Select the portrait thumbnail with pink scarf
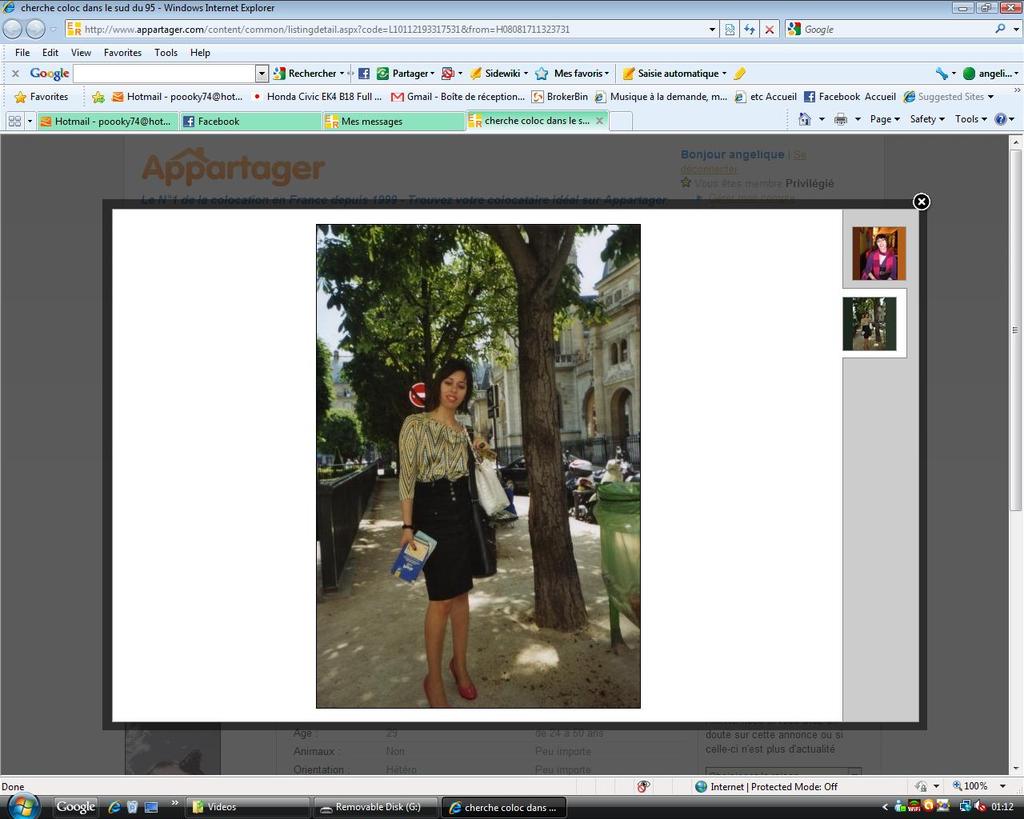The width and height of the screenshot is (1024, 819). pyautogui.click(x=878, y=253)
